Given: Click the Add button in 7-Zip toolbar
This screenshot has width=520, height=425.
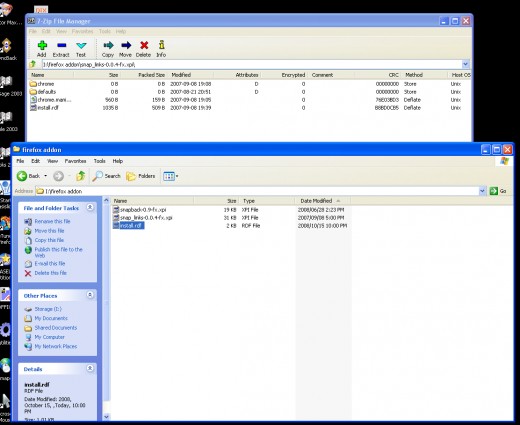Looking at the screenshot, I should coord(42,49).
